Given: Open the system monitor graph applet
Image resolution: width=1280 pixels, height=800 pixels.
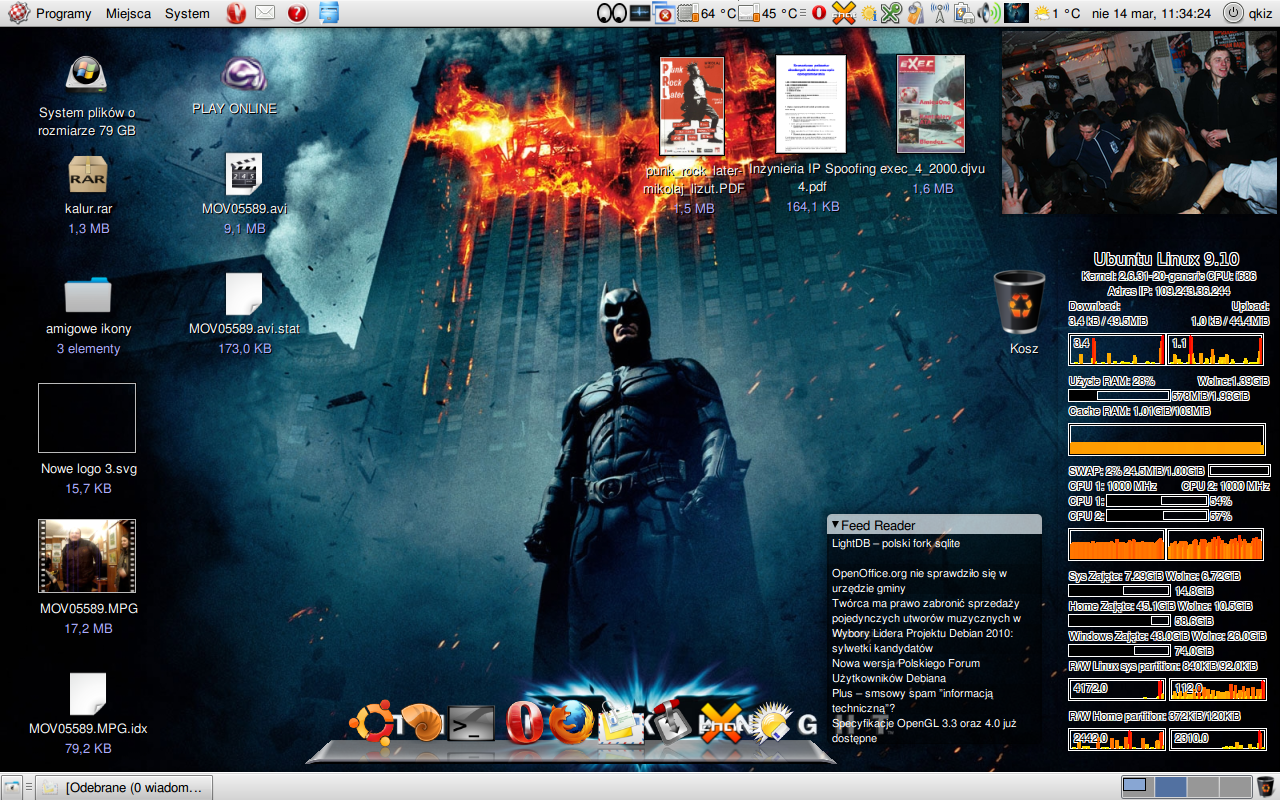Looking at the screenshot, I should click(638, 13).
